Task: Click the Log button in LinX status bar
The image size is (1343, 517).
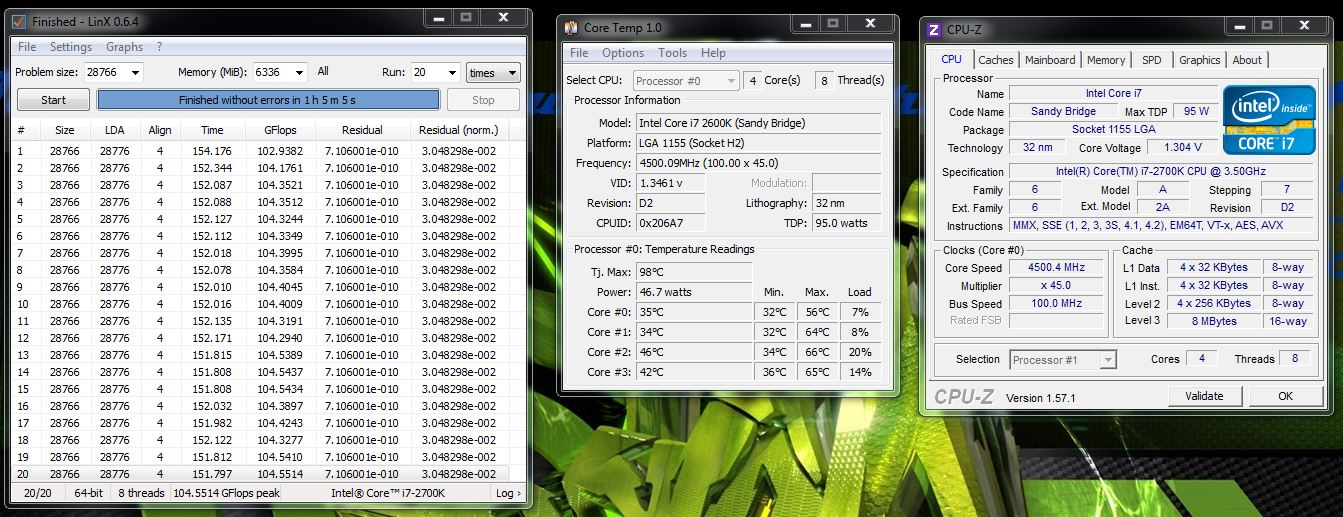Action: (x=508, y=493)
